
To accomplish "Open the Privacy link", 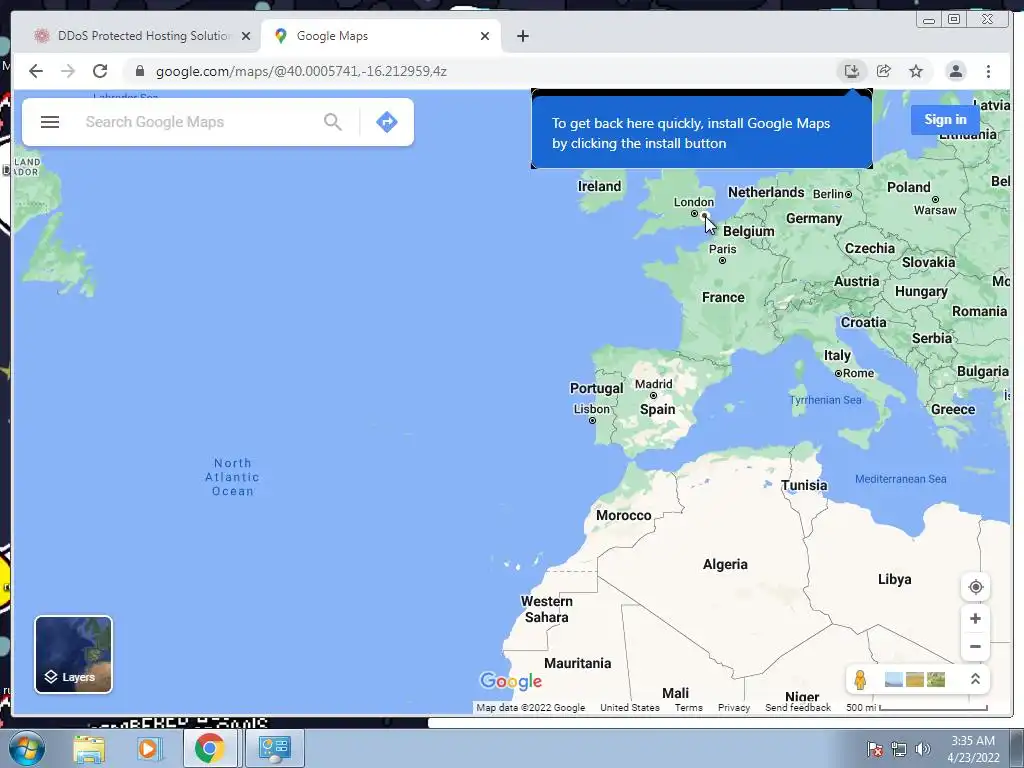I will tap(733, 707).
